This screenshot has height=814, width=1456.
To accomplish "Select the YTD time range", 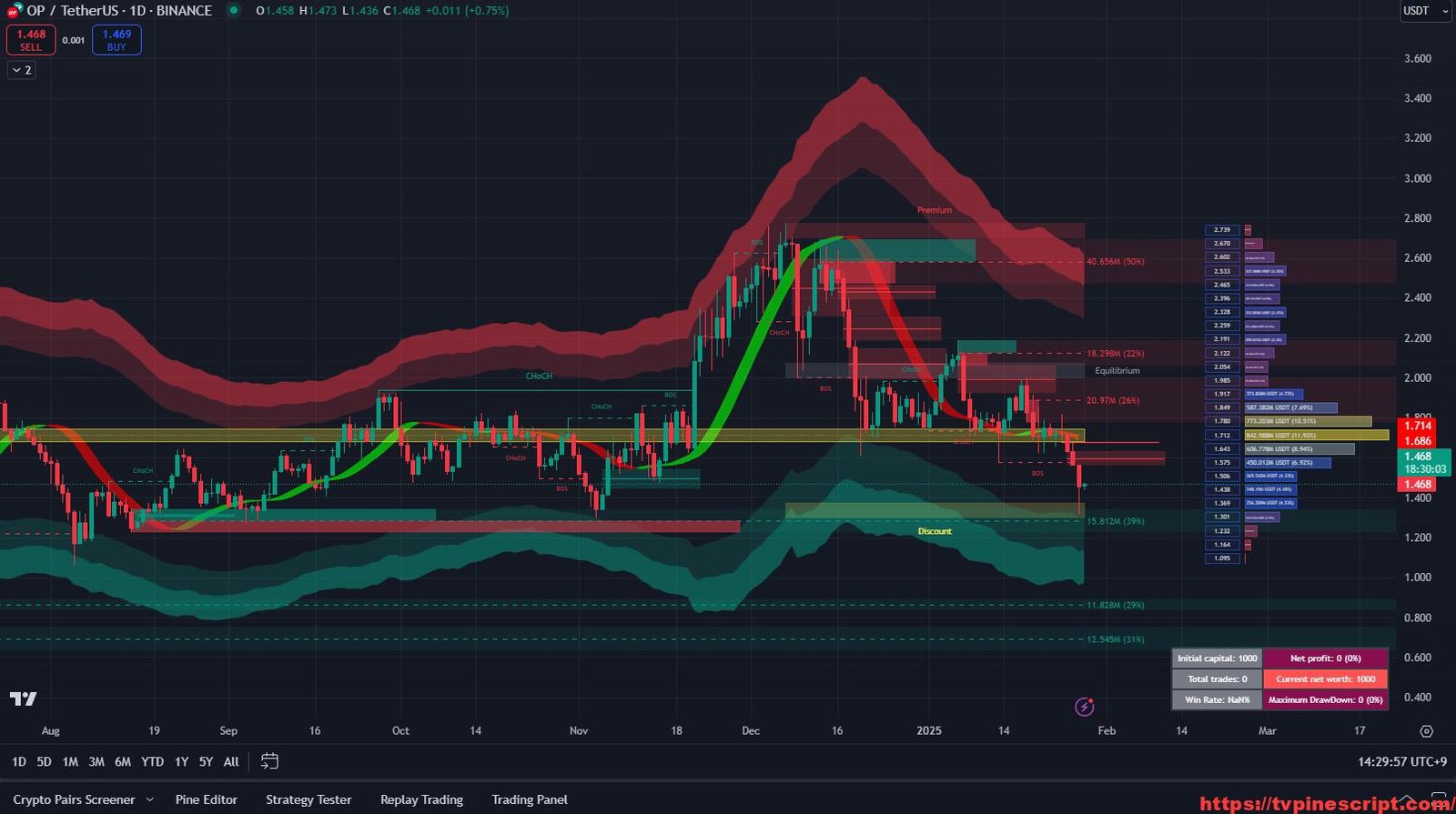I will (x=152, y=762).
